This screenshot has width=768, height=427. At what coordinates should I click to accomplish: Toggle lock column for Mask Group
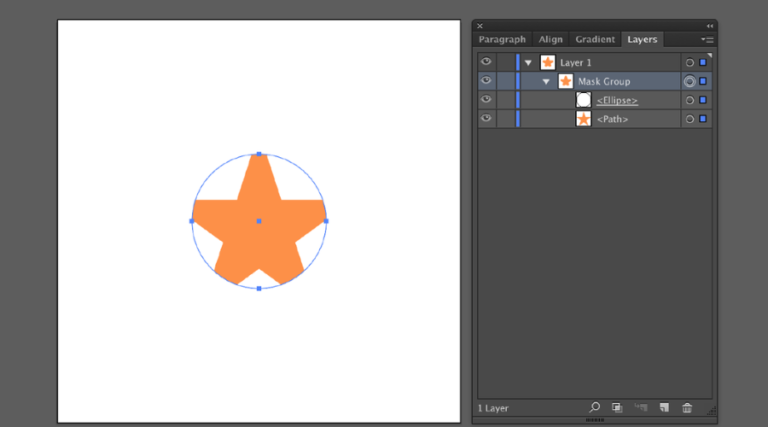point(505,81)
